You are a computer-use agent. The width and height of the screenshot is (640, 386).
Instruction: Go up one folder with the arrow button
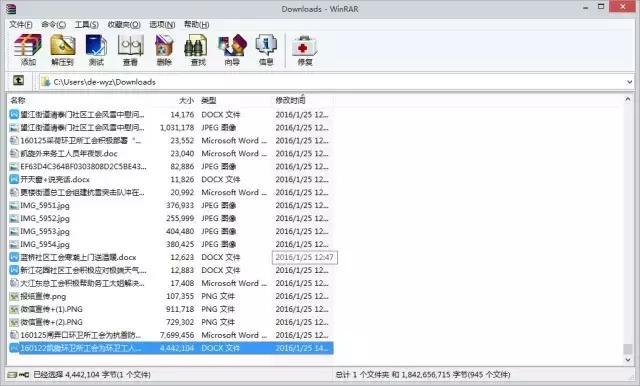[x=18, y=80]
